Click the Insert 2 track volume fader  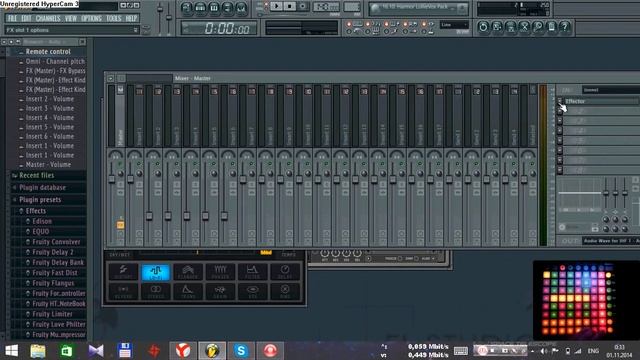[x=149, y=216]
